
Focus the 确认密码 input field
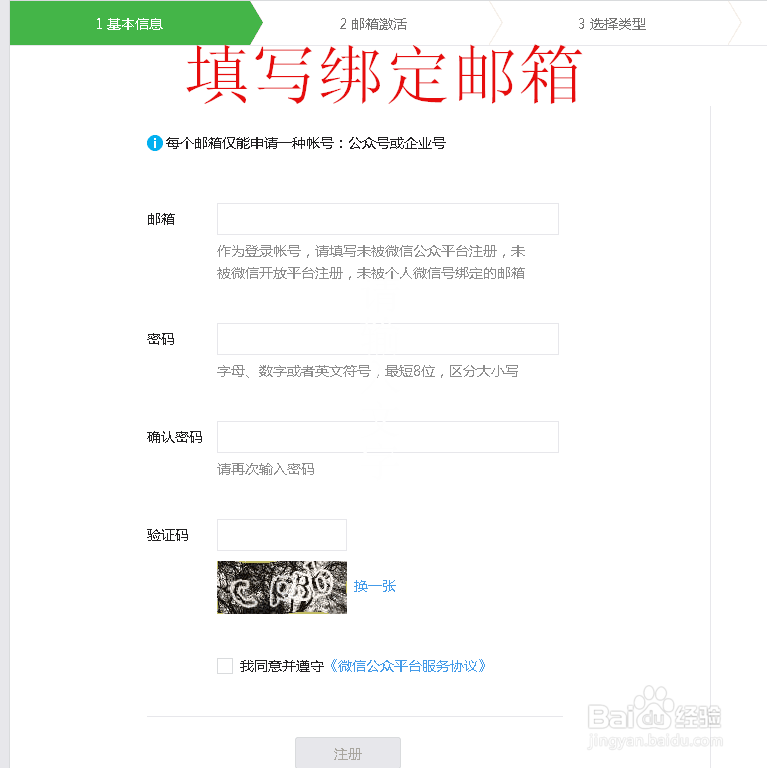tap(387, 437)
